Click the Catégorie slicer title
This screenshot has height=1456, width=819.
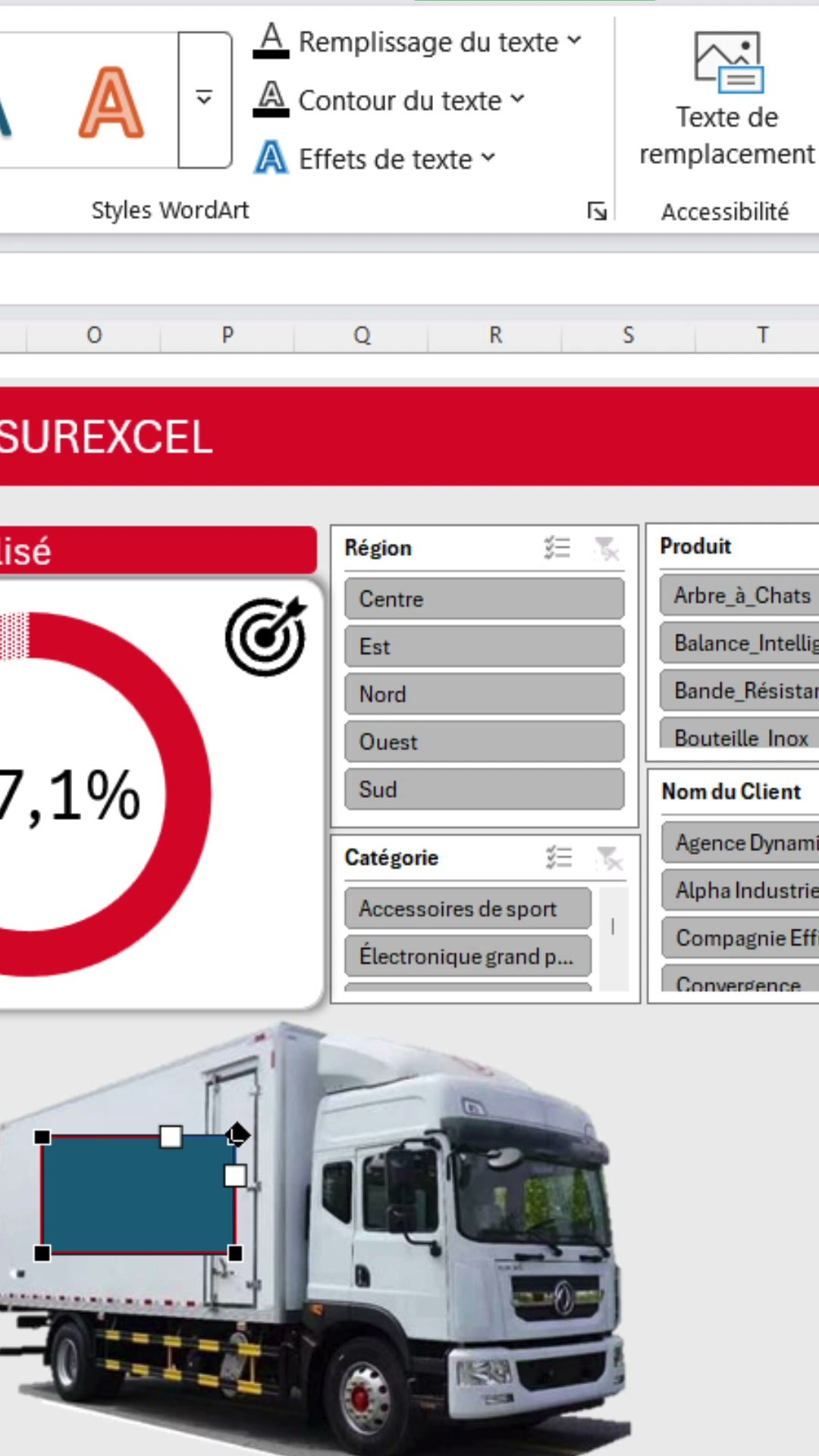point(391,858)
